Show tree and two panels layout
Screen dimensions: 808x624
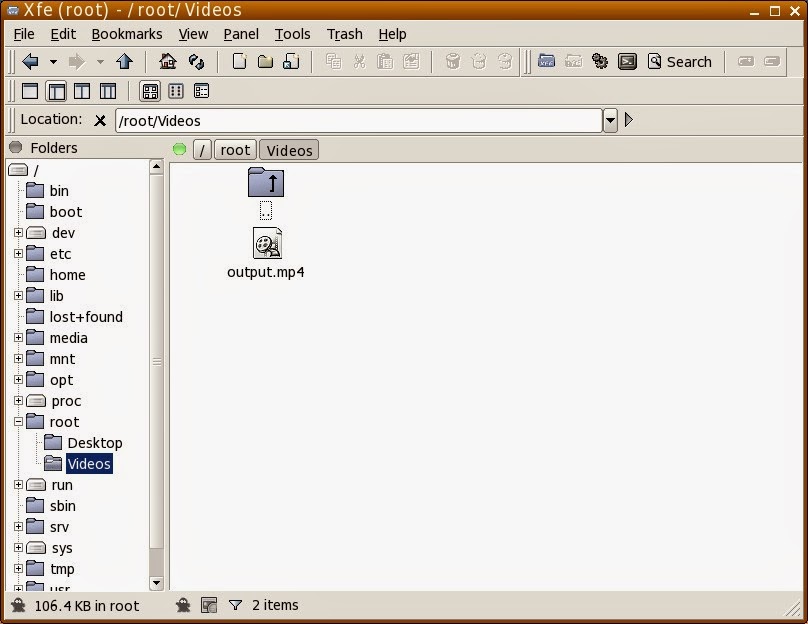pyautogui.click(x=108, y=91)
